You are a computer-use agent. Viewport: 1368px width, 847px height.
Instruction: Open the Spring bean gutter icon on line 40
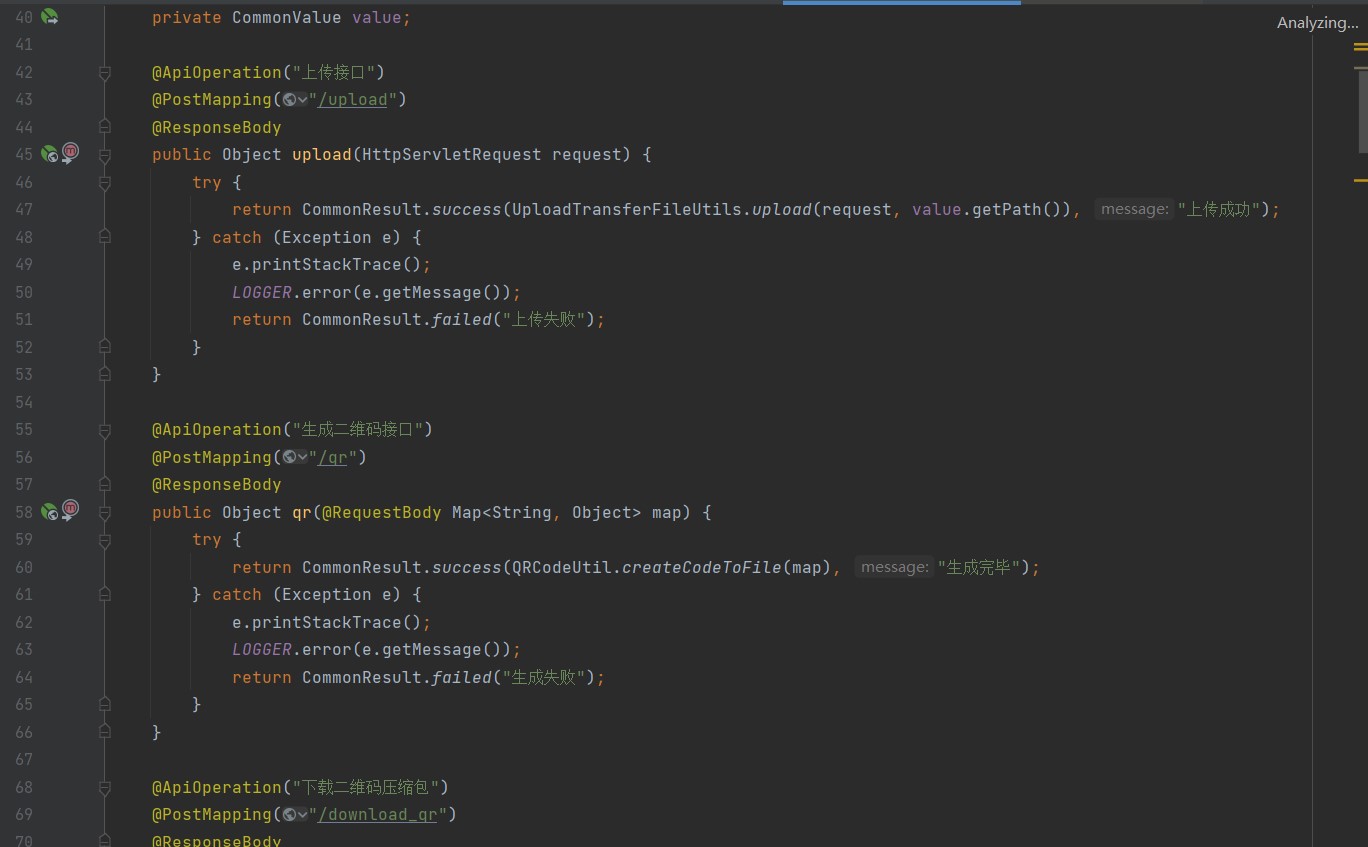tap(49, 16)
